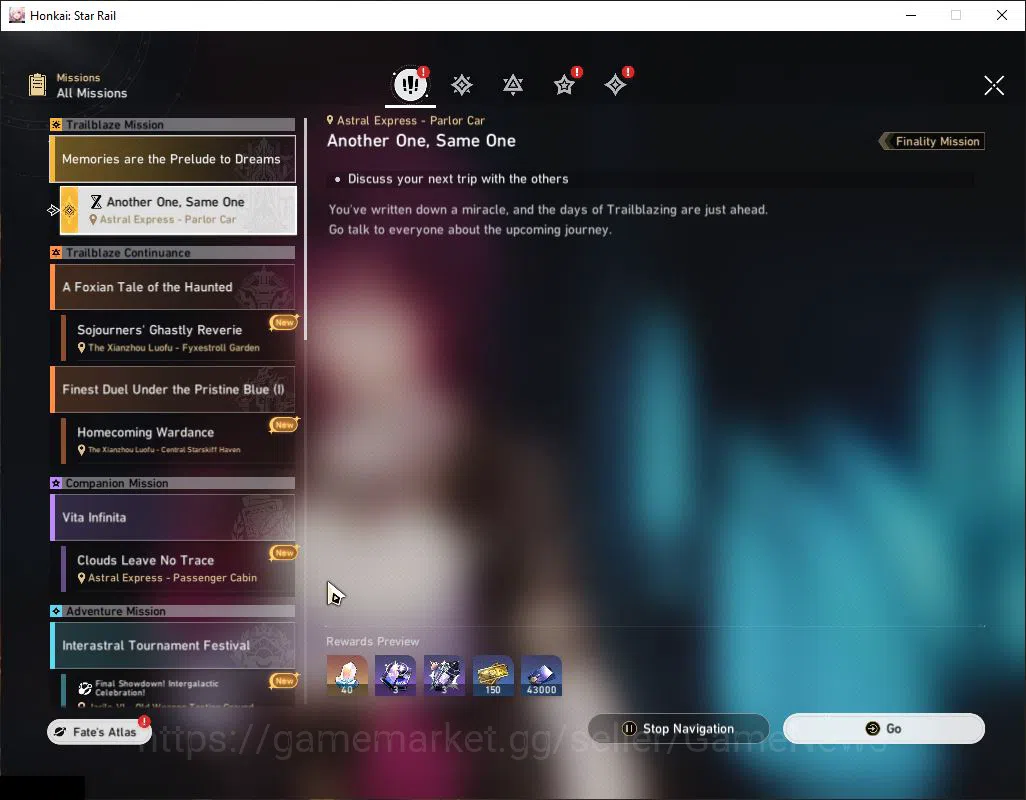Click the location pin on Sojourners' Ghastly Reverie
1026x800 pixels.
coord(82,348)
